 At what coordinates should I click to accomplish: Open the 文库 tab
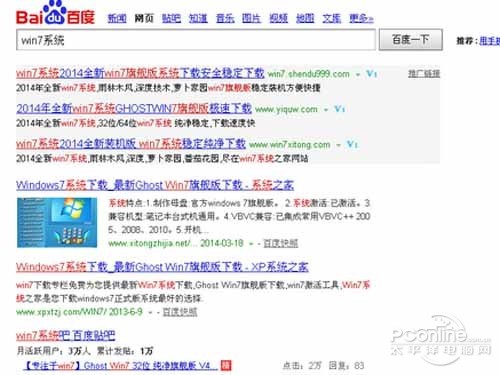click(x=332, y=18)
